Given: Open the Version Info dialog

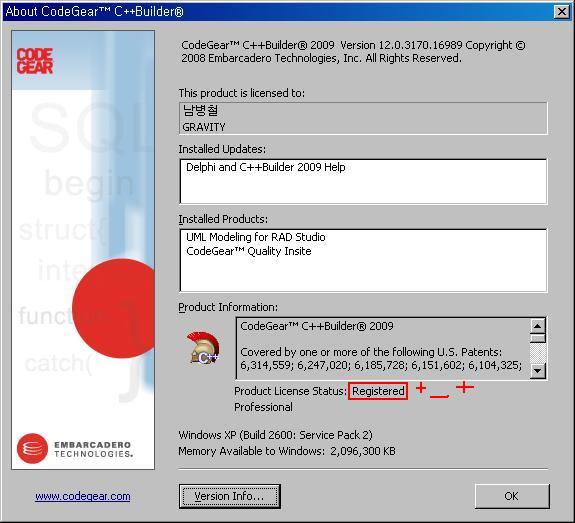Looking at the screenshot, I should point(230,496).
